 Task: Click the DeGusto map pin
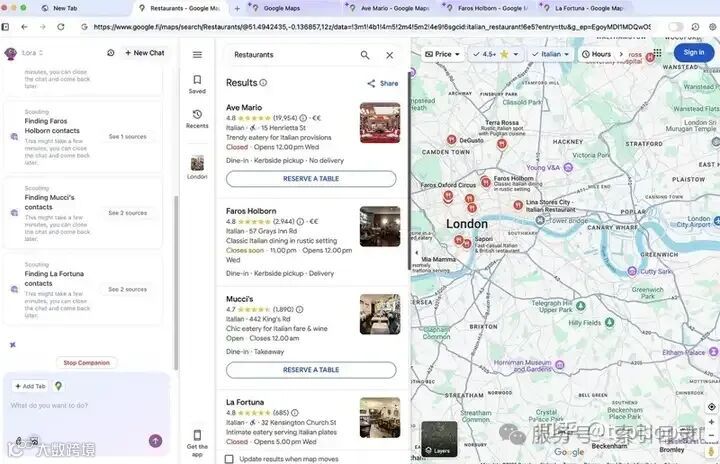point(451,140)
